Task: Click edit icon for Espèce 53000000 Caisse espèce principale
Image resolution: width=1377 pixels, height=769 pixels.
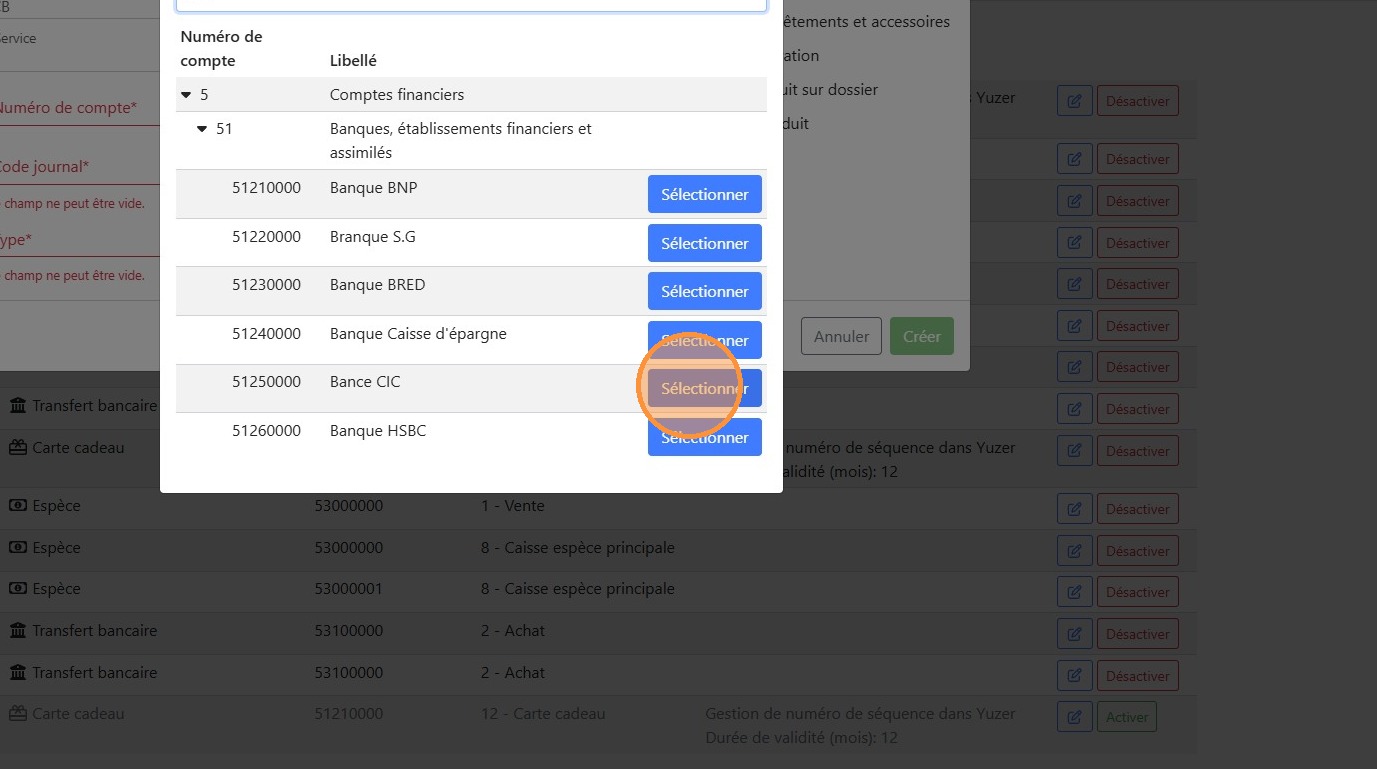Action: (x=1074, y=551)
